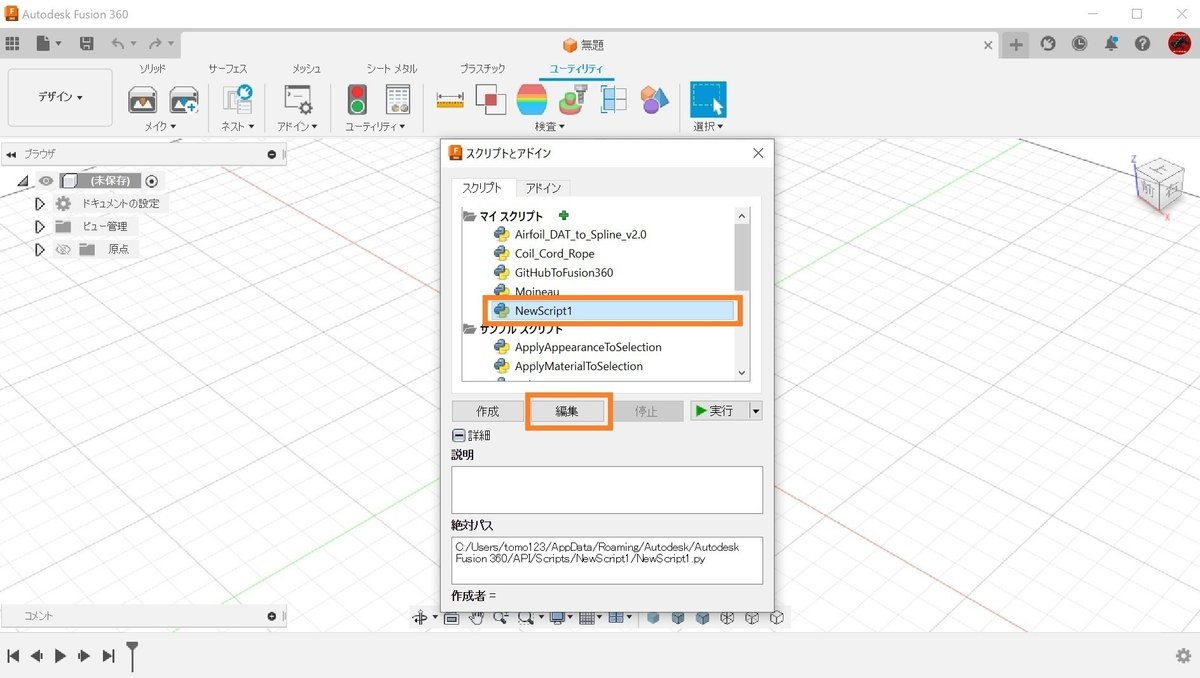Screen dimensions: 1200x678
Task: Click the traffic light utility icon
Action: pos(357,100)
